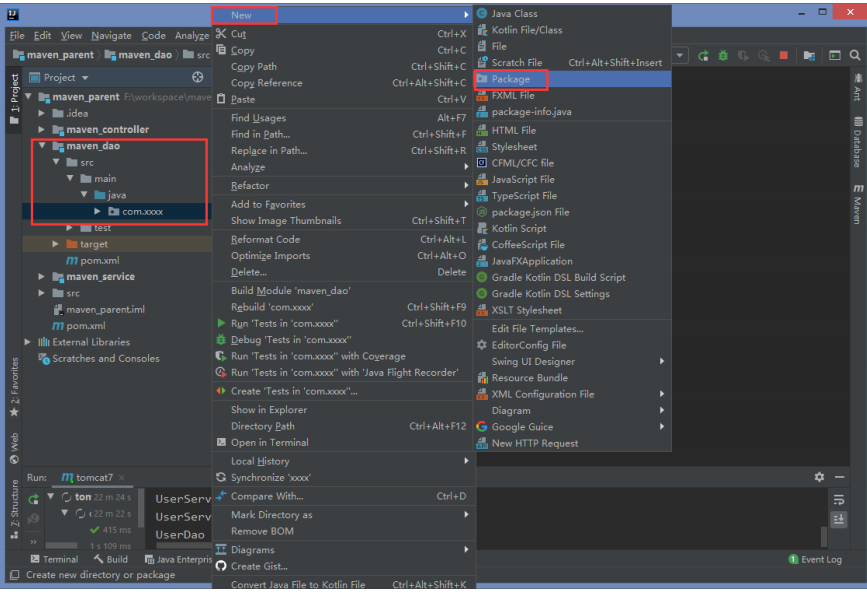
Task: Open the Build tool window button
Action: coord(111,560)
